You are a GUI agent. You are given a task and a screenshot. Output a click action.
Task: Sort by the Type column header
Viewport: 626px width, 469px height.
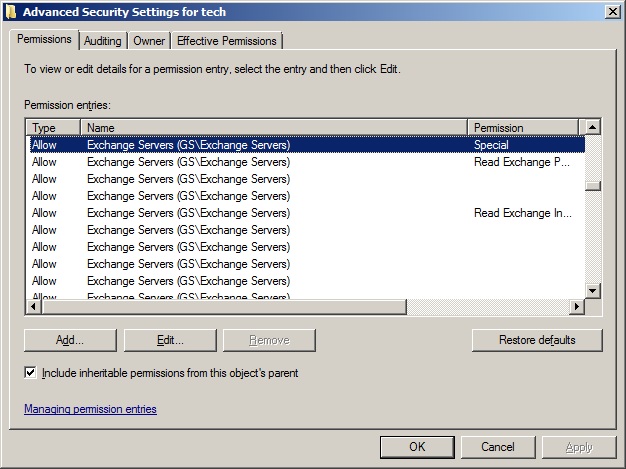53,128
